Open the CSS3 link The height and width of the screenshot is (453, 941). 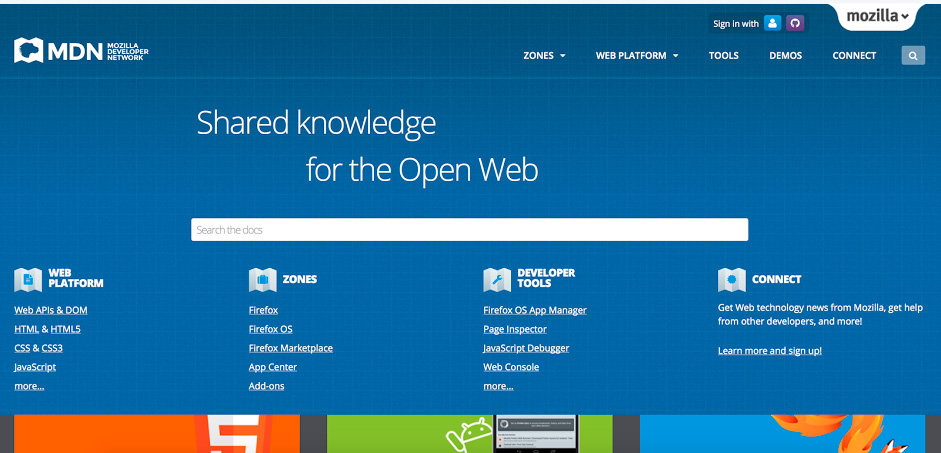[x=52, y=348]
